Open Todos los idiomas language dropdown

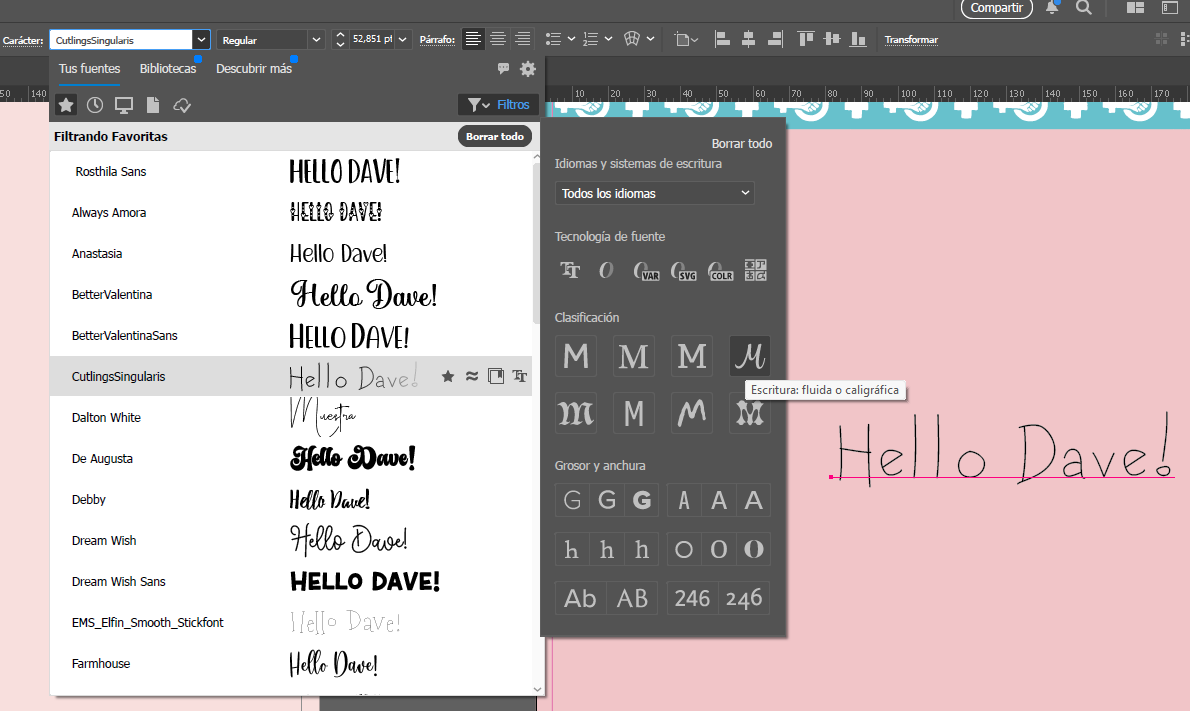pos(654,193)
